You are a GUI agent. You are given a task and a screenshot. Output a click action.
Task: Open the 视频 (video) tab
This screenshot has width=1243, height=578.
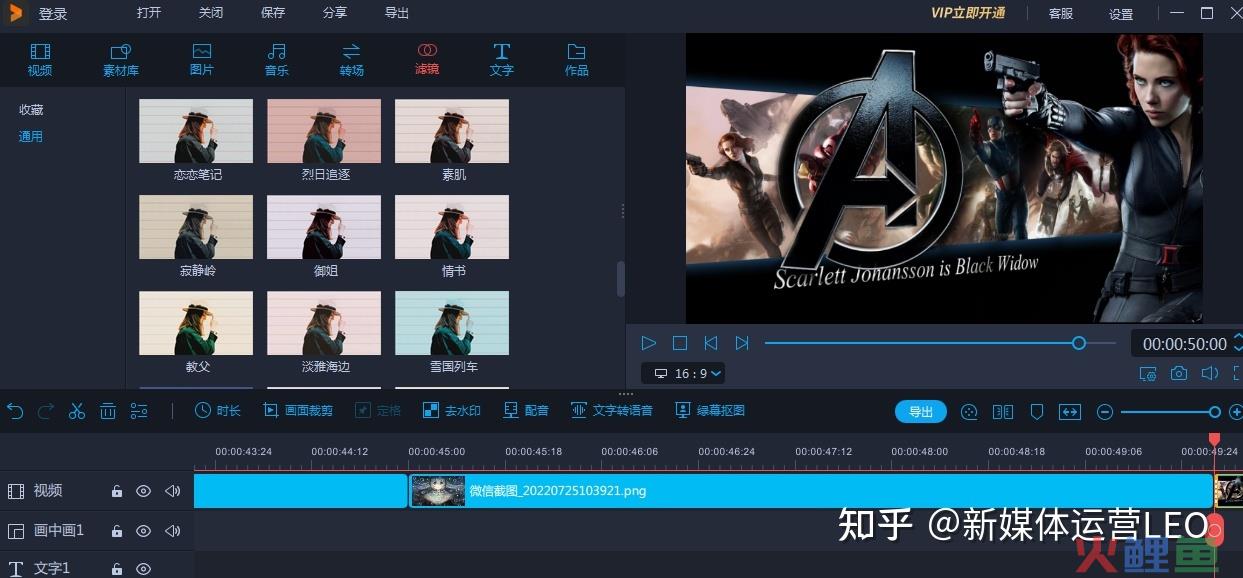pos(40,60)
